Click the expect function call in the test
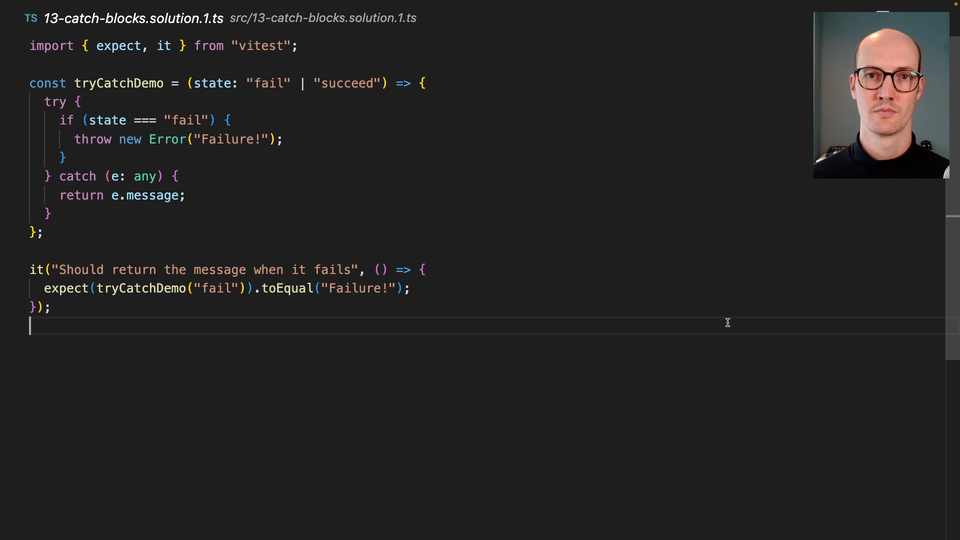960x540 pixels. tap(66, 288)
